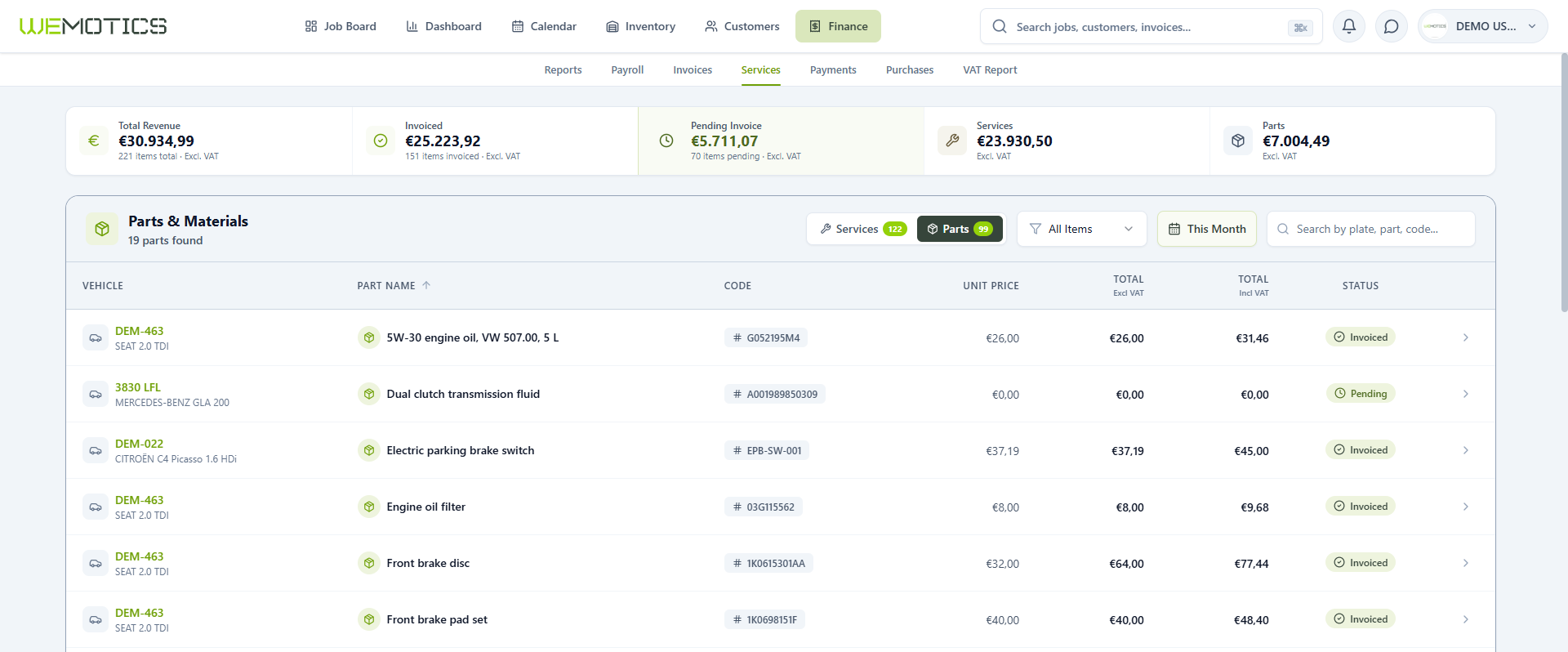Open the This Month date filter

pyautogui.click(x=1207, y=229)
